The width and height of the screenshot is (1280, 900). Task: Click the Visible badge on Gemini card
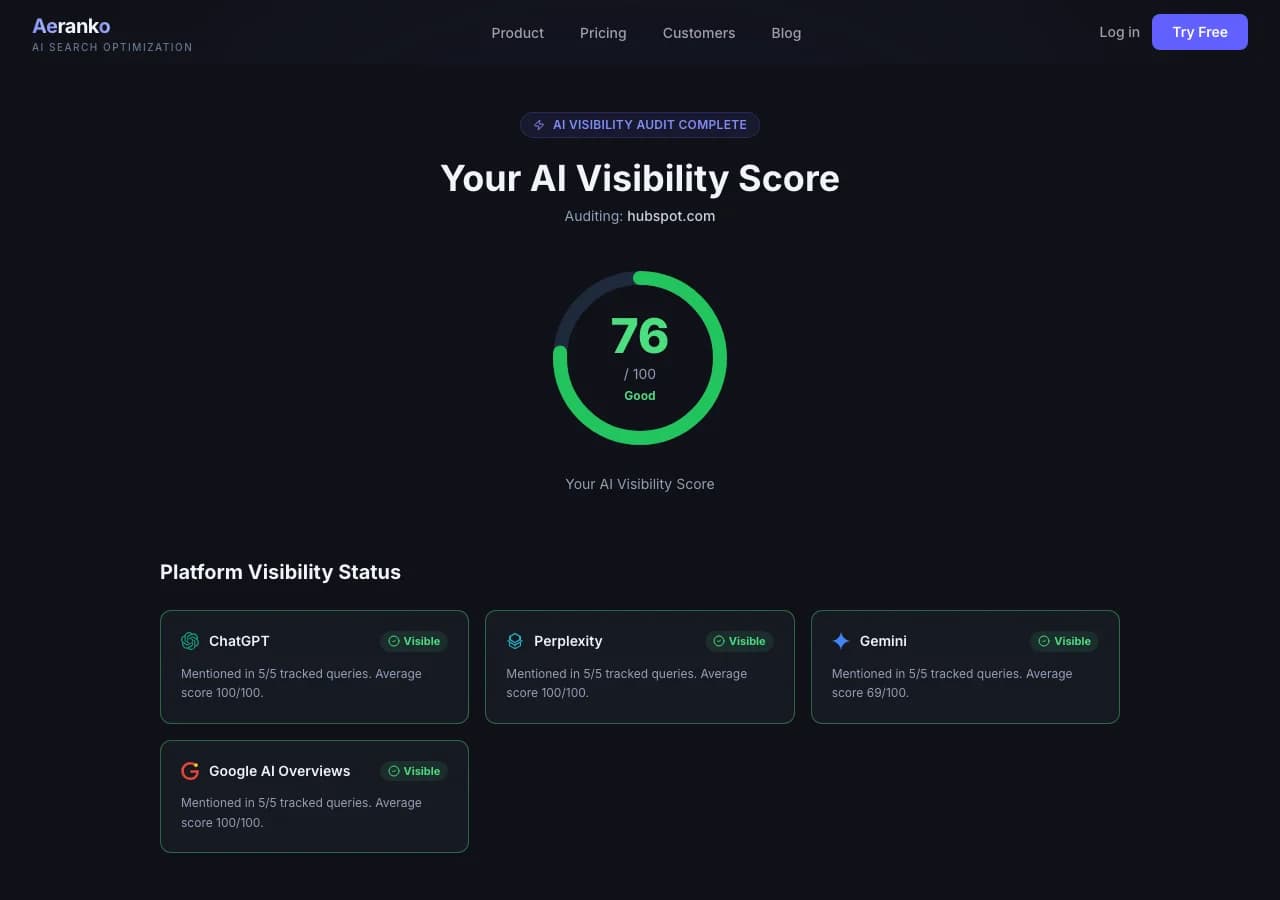click(x=1064, y=641)
